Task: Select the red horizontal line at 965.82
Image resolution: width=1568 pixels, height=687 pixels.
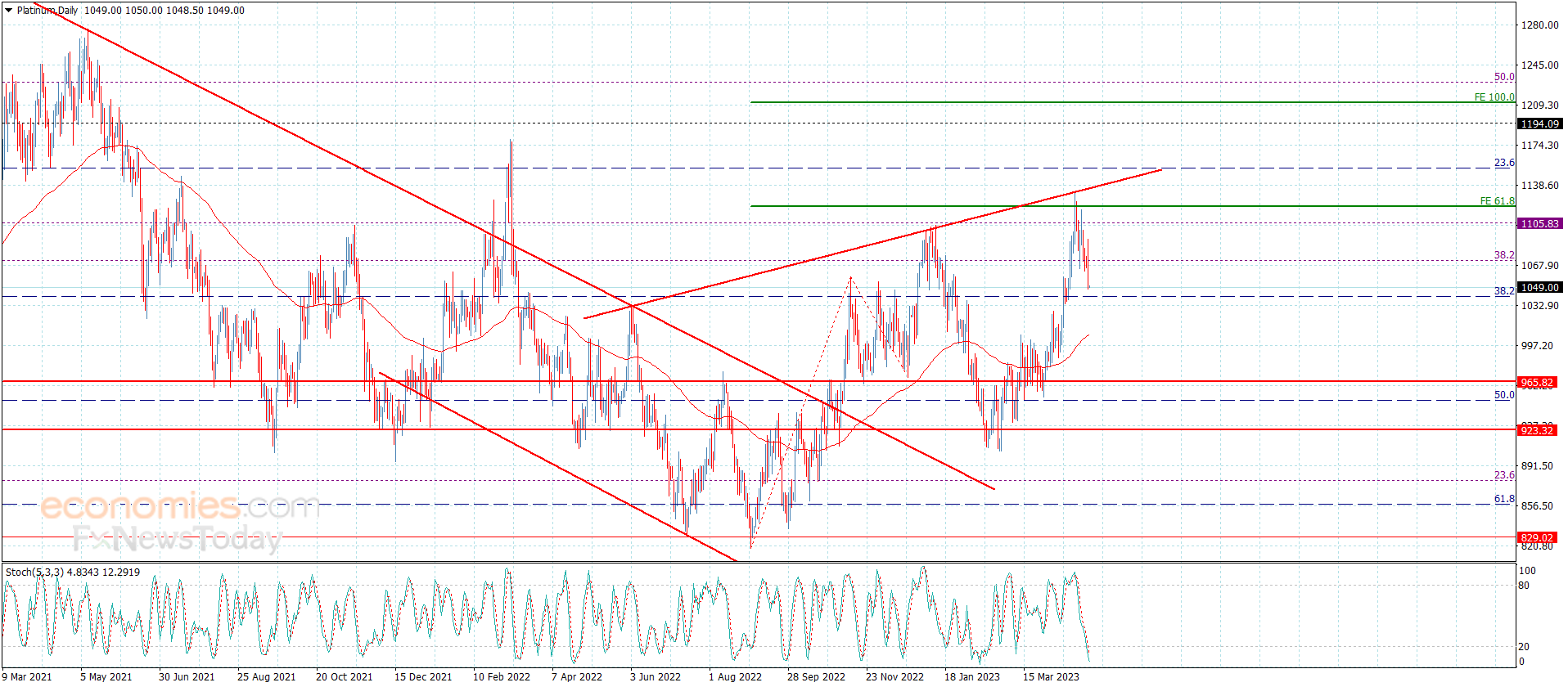Action: point(759,381)
